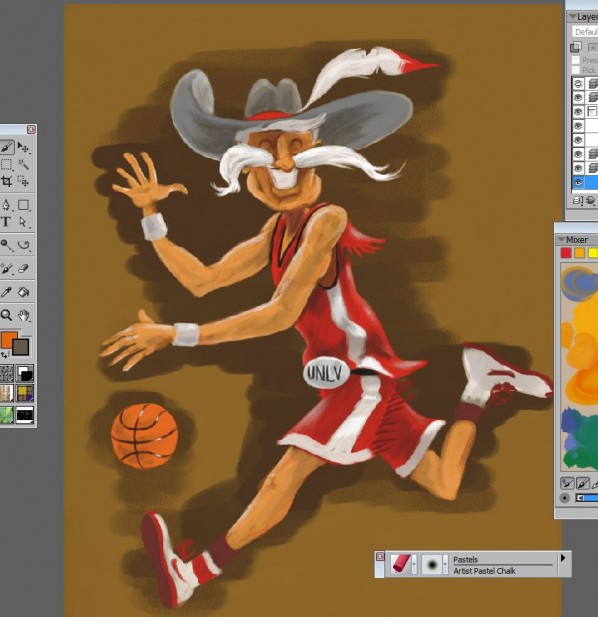Image resolution: width=598 pixels, height=617 pixels.
Task: Click the Mixer pad painting area
Action: tap(579, 367)
